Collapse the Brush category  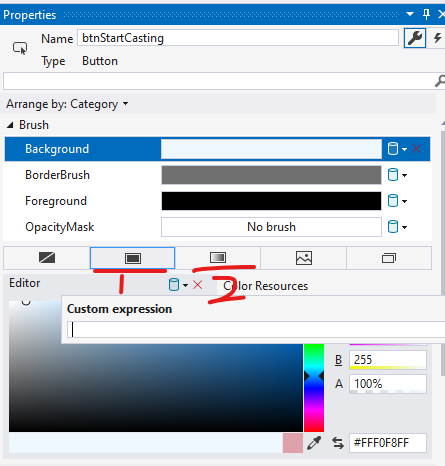(10, 125)
